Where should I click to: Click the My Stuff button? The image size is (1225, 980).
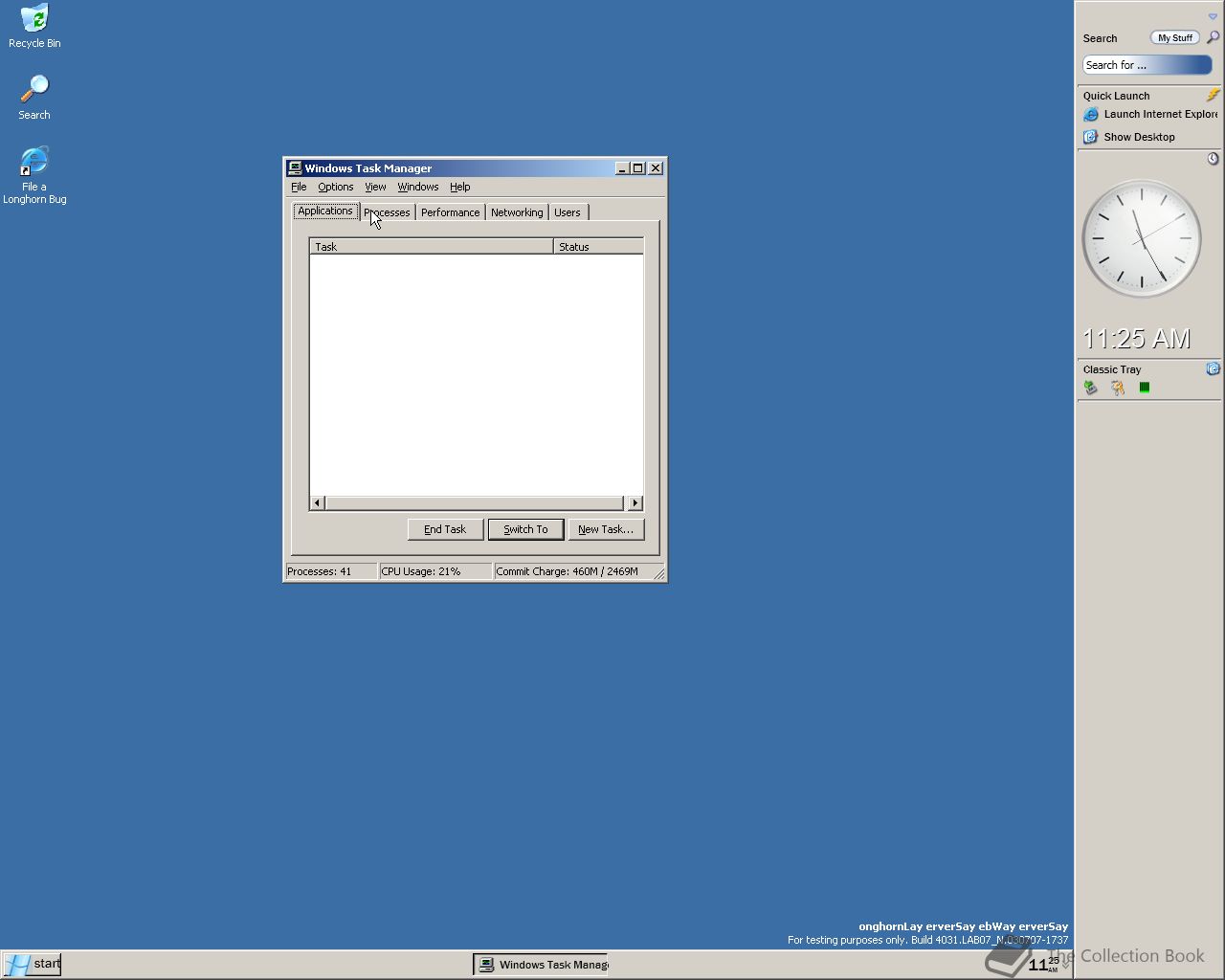(1174, 37)
